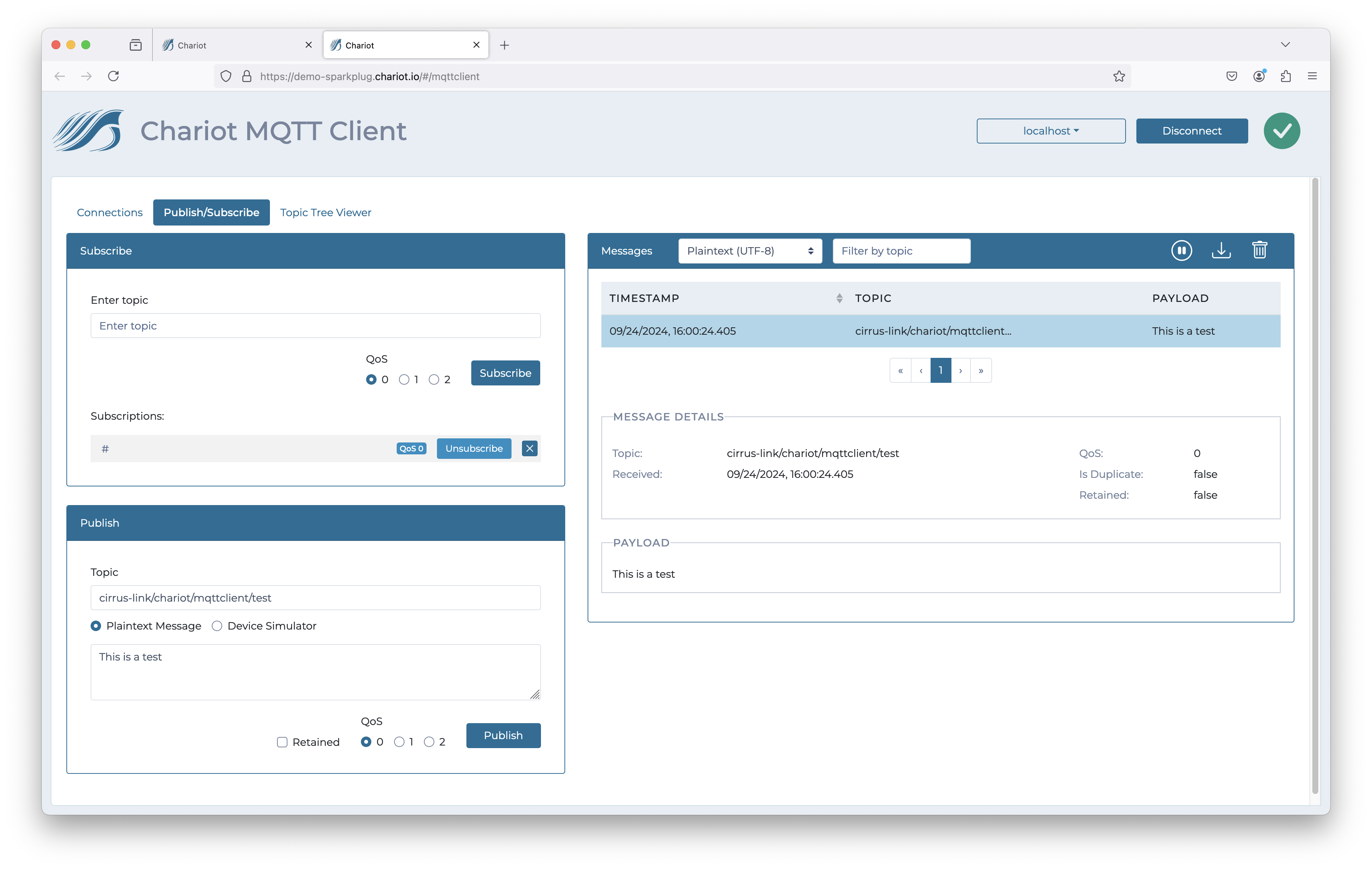This screenshot has width=1372, height=870.
Task: Click the Publish button
Action: [503, 735]
